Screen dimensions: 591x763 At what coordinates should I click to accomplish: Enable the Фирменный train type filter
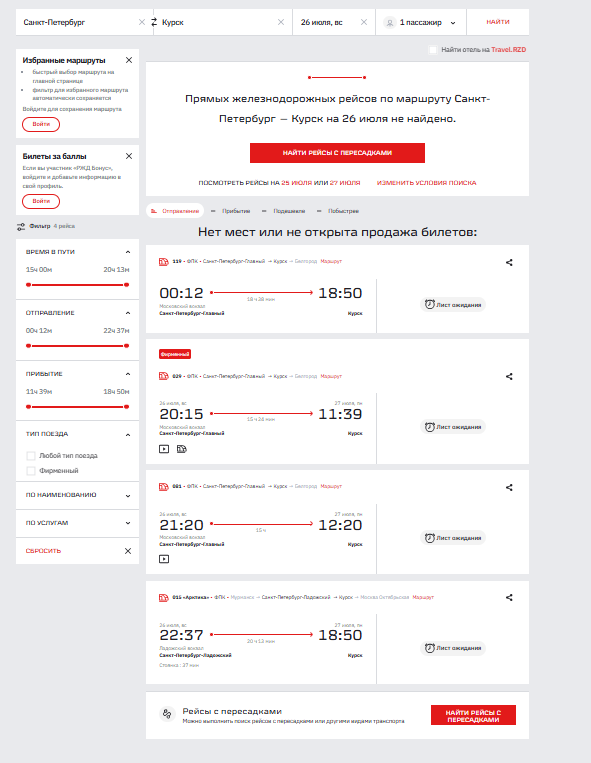pyautogui.click(x=31, y=471)
